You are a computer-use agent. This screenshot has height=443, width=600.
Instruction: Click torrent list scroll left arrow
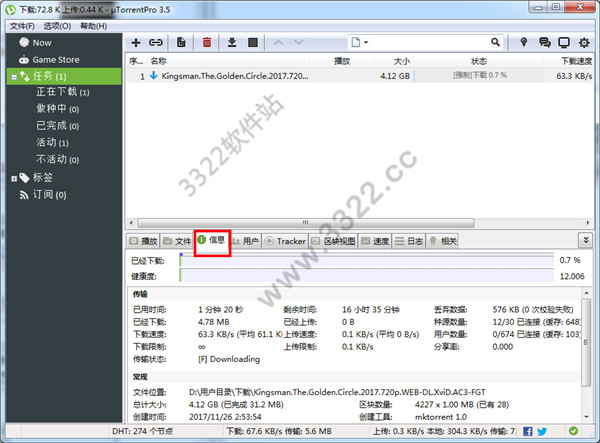point(131,223)
